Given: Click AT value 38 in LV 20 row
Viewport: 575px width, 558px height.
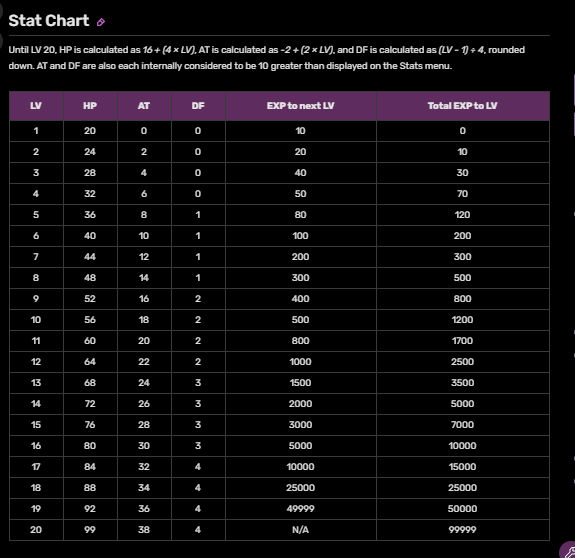Looking at the screenshot, I should pyautogui.click(x=144, y=529).
